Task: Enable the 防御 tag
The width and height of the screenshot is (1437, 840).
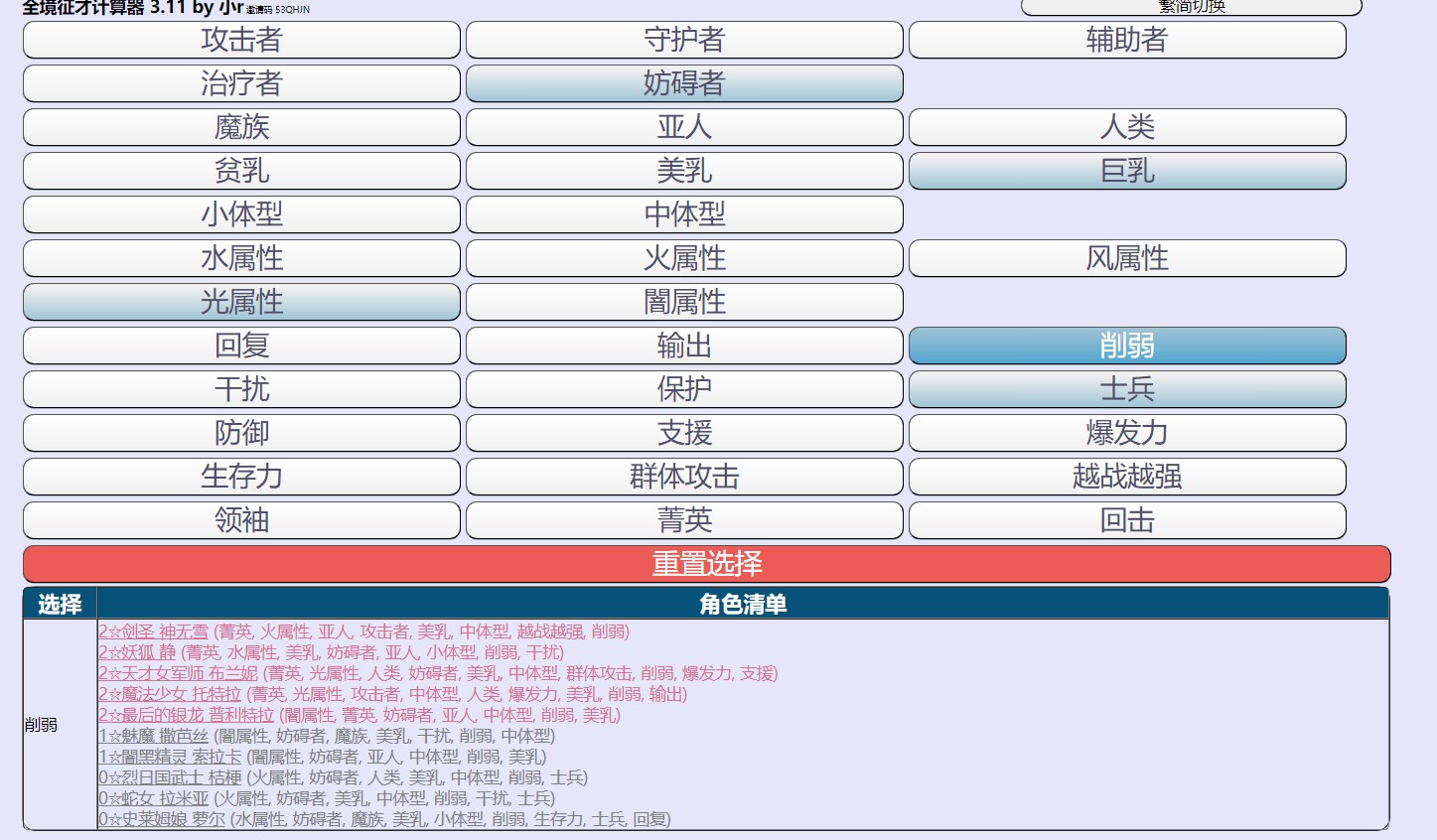Action: (241, 433)
